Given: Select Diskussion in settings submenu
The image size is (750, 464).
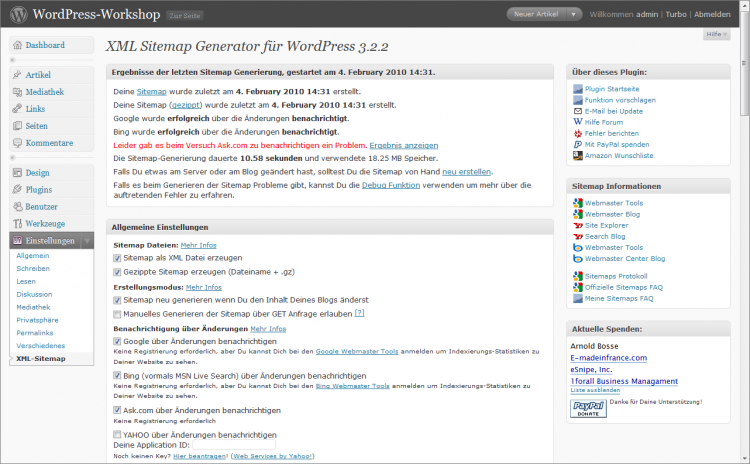Looking at the screenshot, I should (35, 294).
